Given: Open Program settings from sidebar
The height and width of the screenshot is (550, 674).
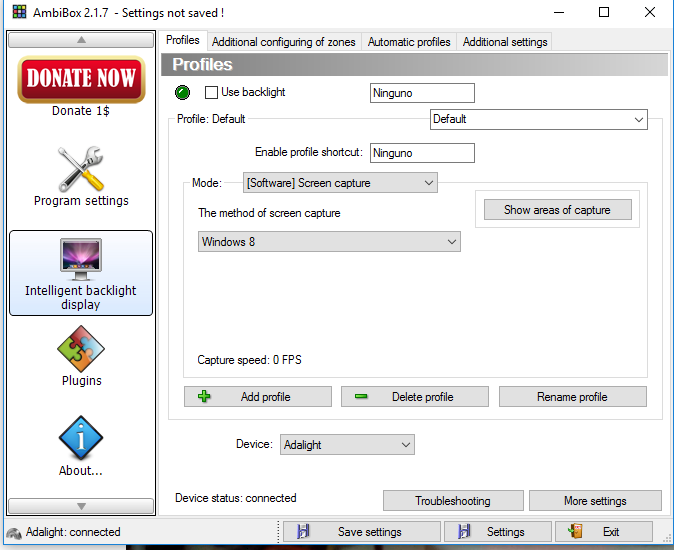Looking at the screenshot, I should pos(81,176).
